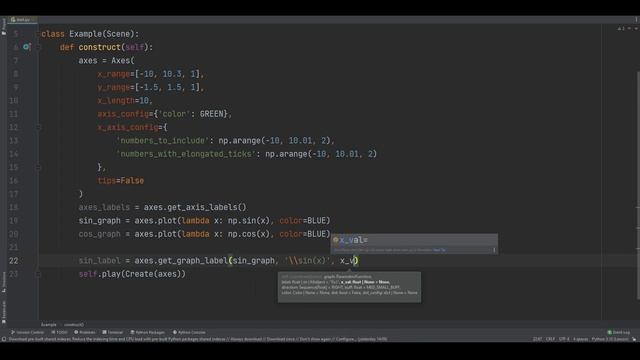Click on GREEN in the axis_config line
The height and width of the screenshot is (360, 640).
pos(211,114)
